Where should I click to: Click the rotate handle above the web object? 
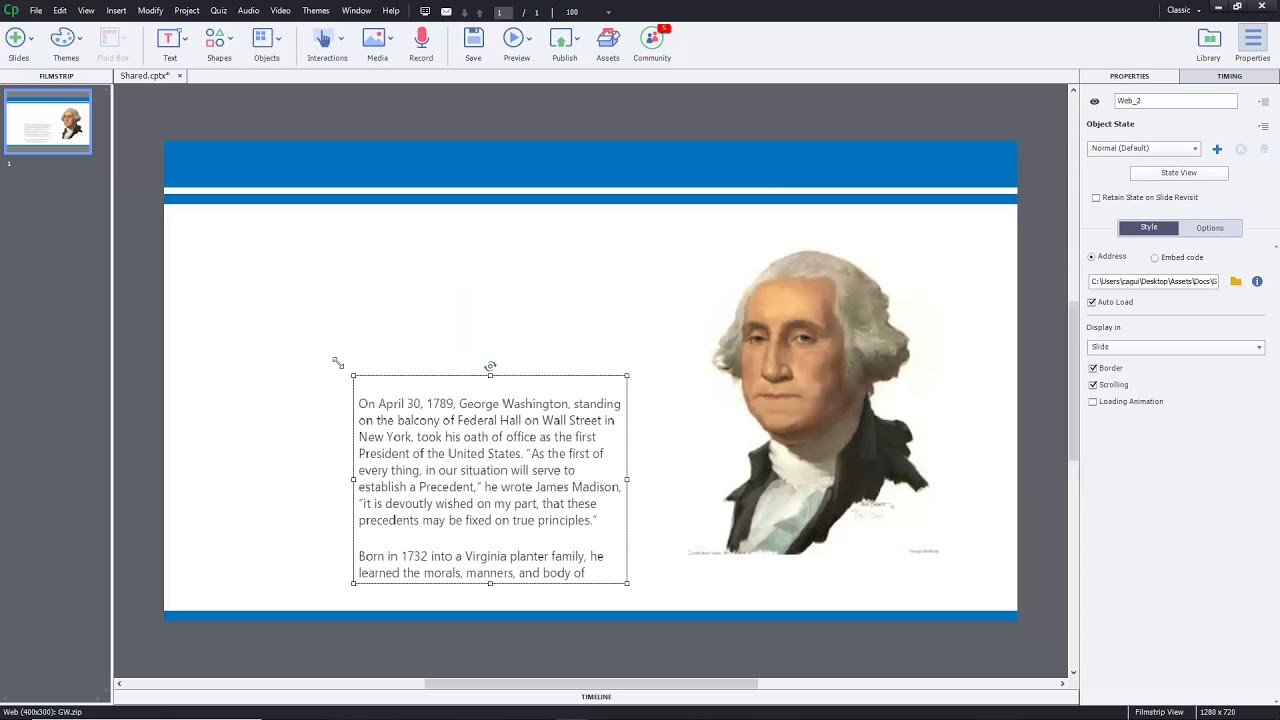coord(490,367)
